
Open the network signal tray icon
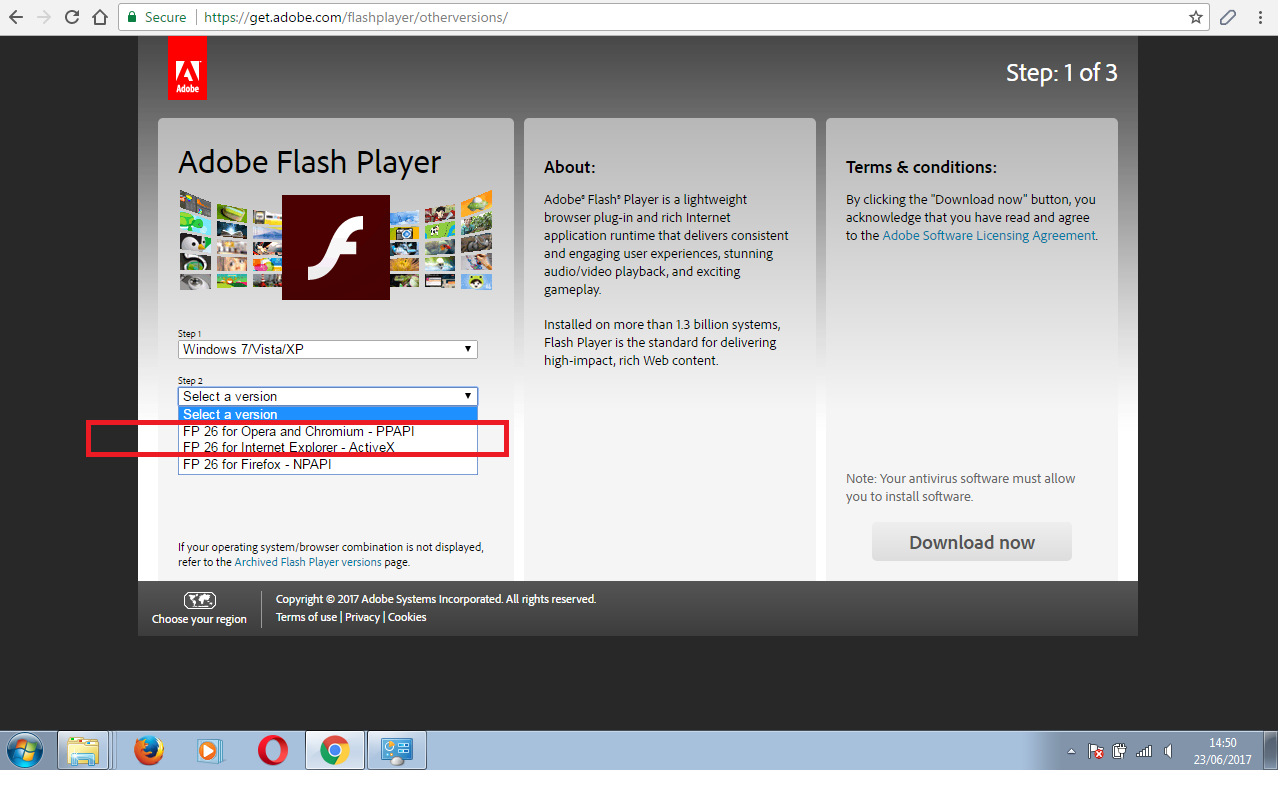(x=1144, y=751)
